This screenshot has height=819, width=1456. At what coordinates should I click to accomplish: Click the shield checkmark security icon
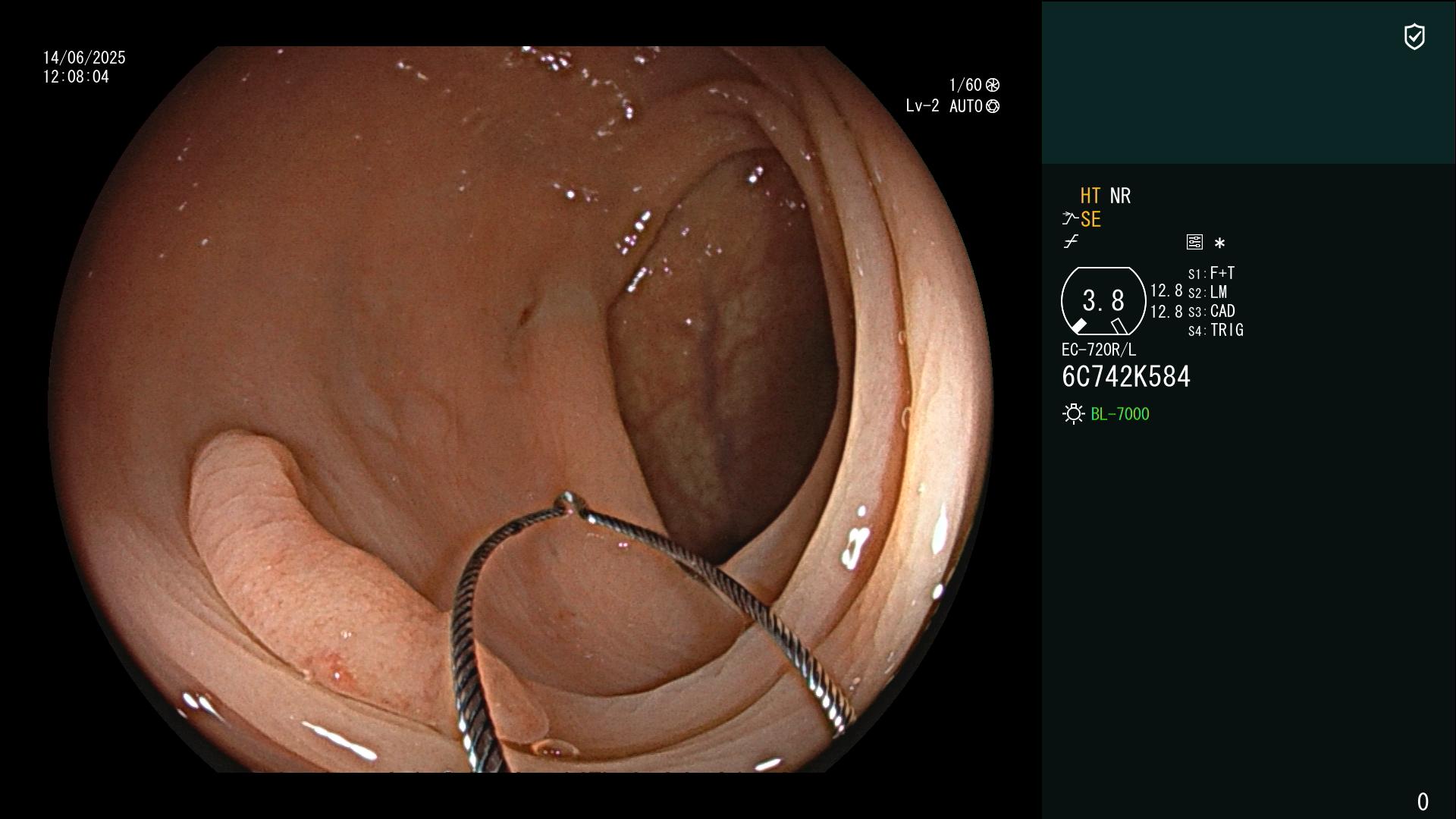coord(1414,36)
